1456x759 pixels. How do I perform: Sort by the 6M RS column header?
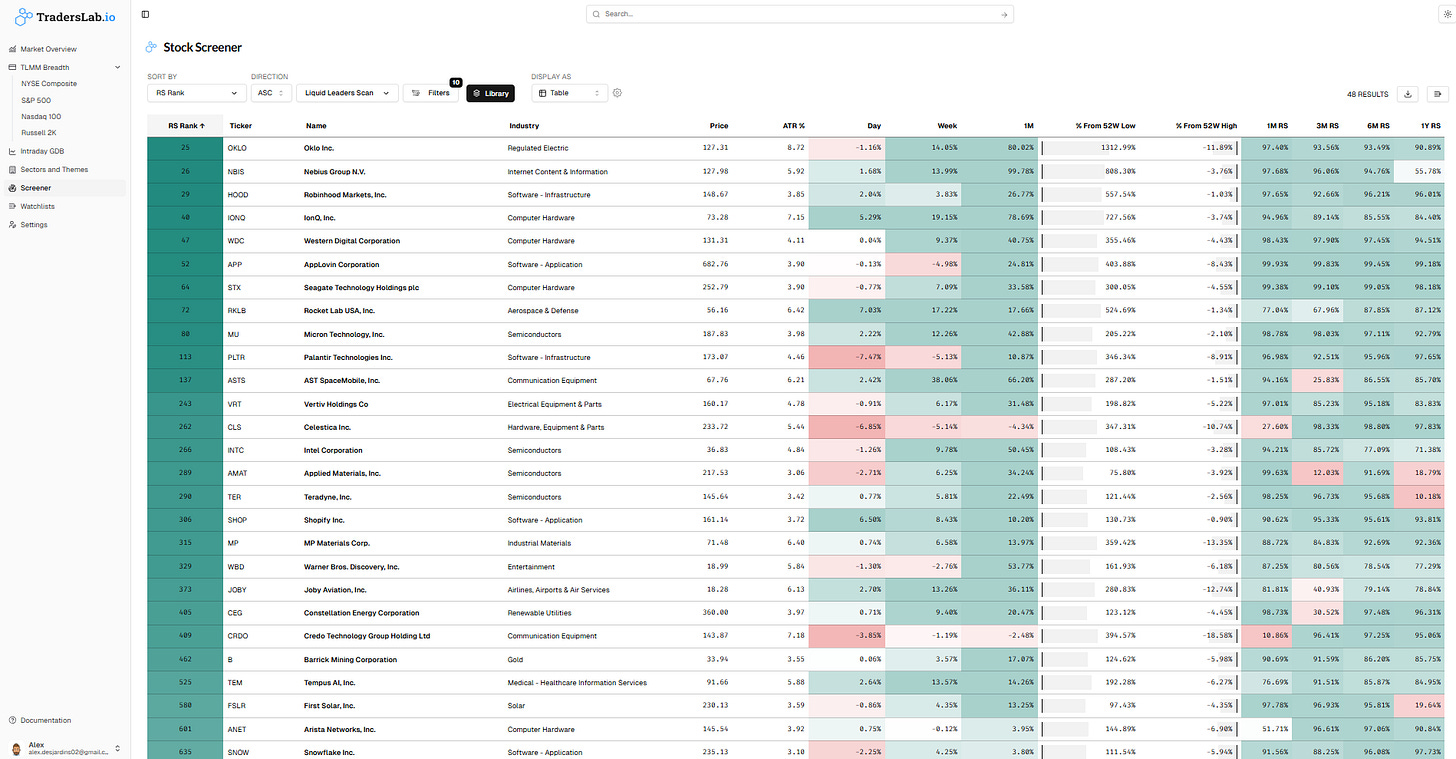click(x=1378, y=126)
